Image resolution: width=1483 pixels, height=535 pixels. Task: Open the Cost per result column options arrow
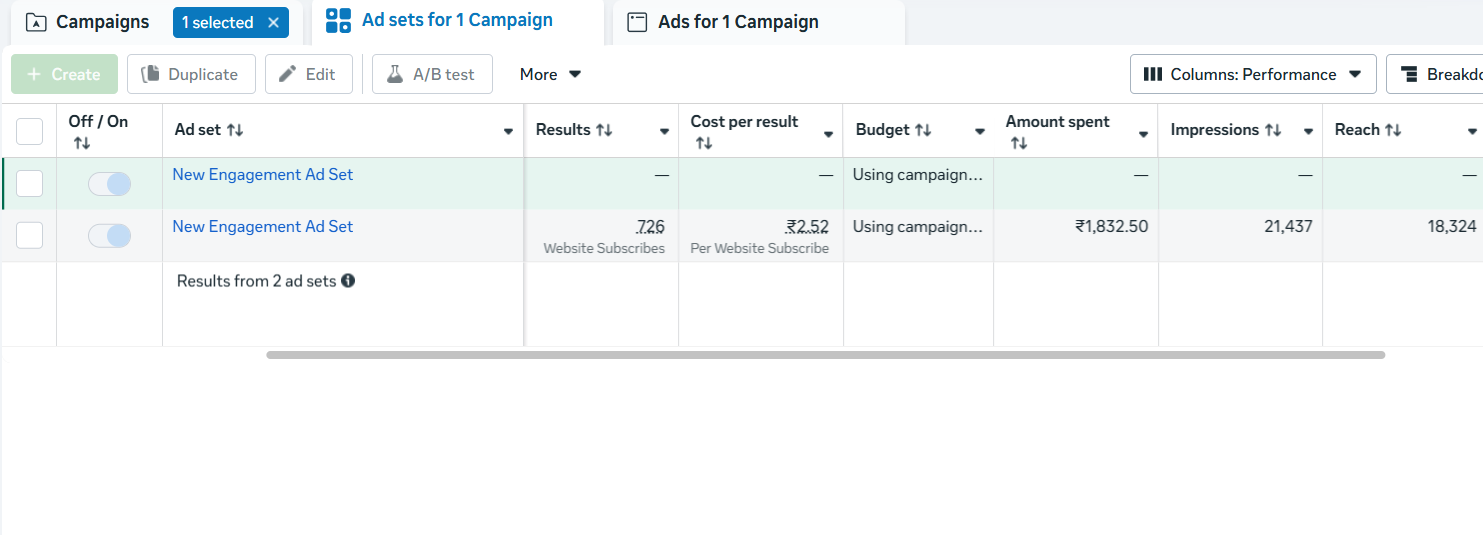[828, 134]
